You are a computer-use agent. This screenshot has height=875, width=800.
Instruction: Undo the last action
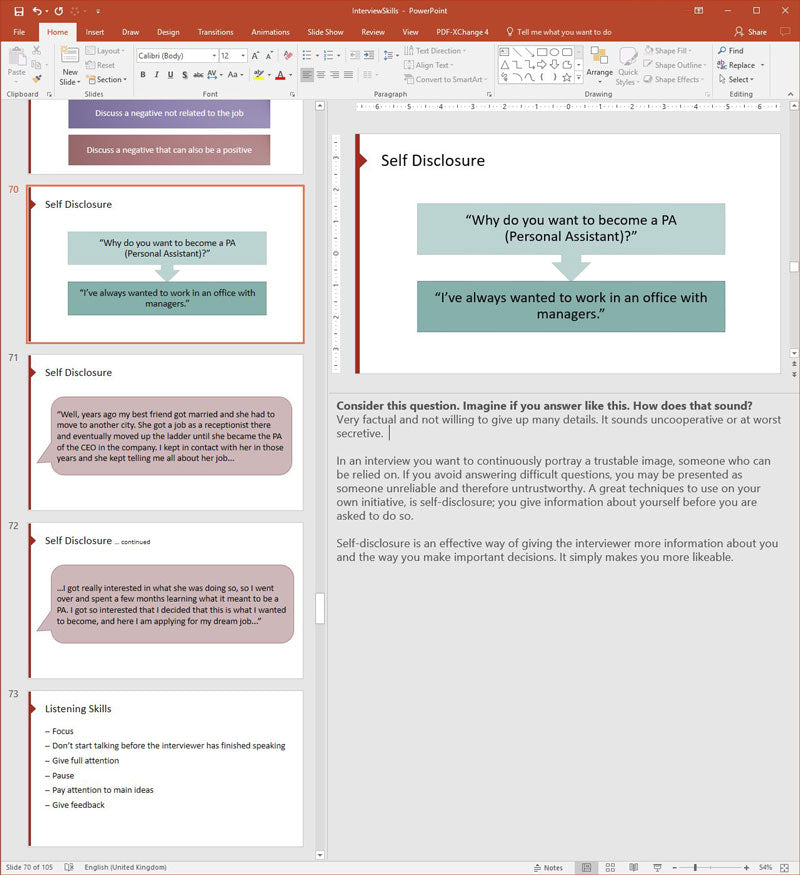pyautogui.click(x=37, y=11)
